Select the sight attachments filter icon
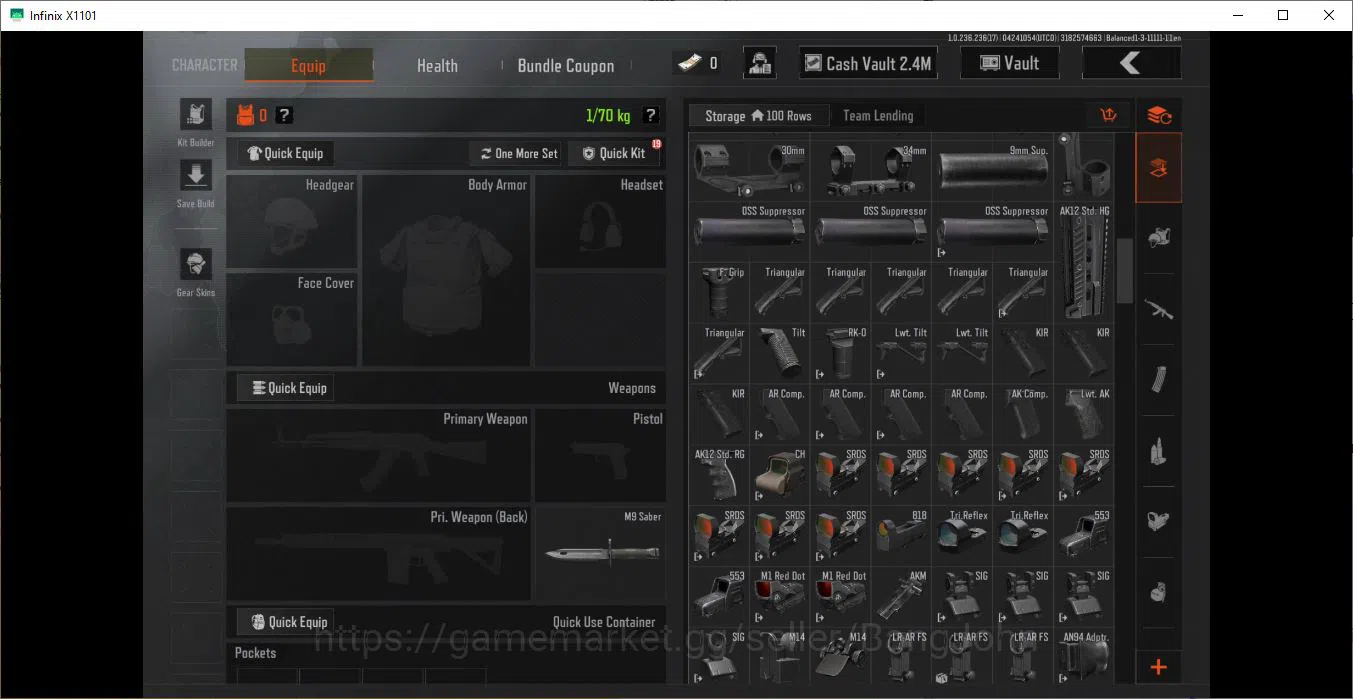This screenshot has height=699, width=1353. 1159,521
